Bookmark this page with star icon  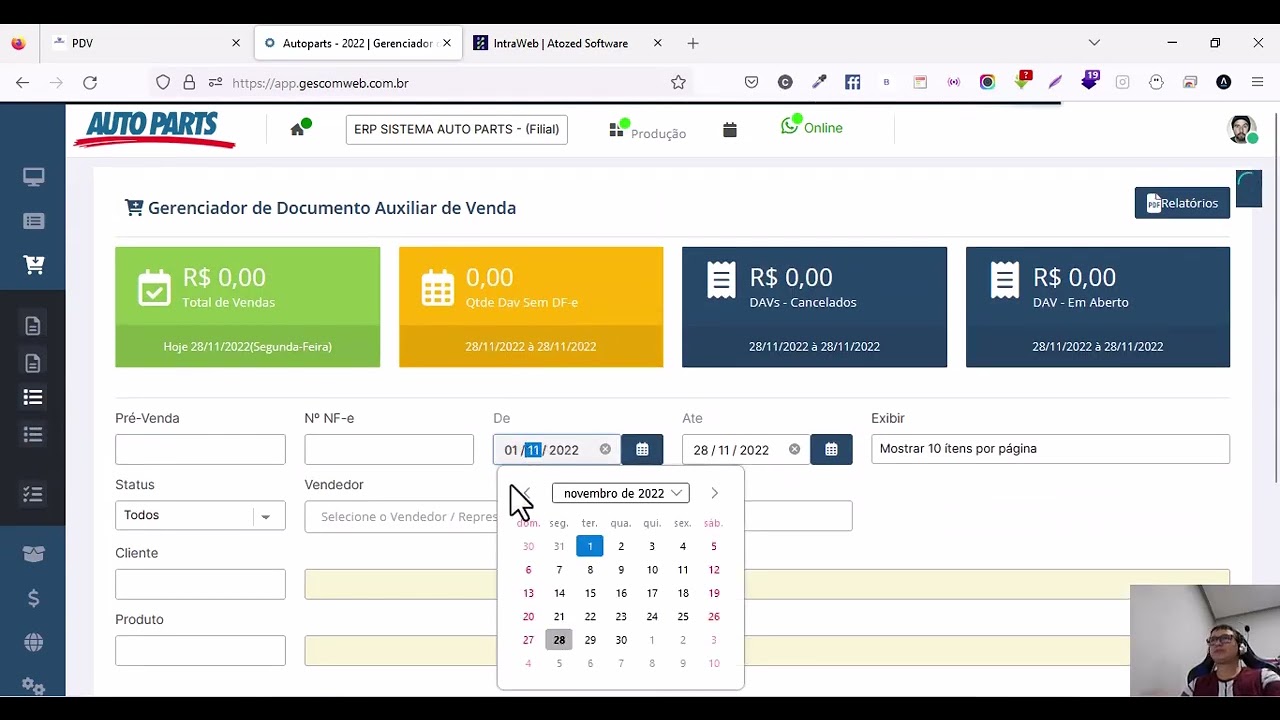click(678, 83)
